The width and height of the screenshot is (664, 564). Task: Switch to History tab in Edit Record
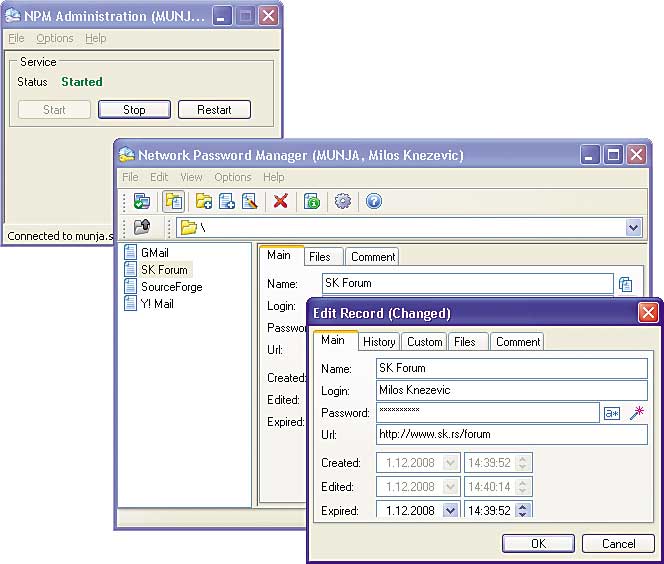[379, 342]
